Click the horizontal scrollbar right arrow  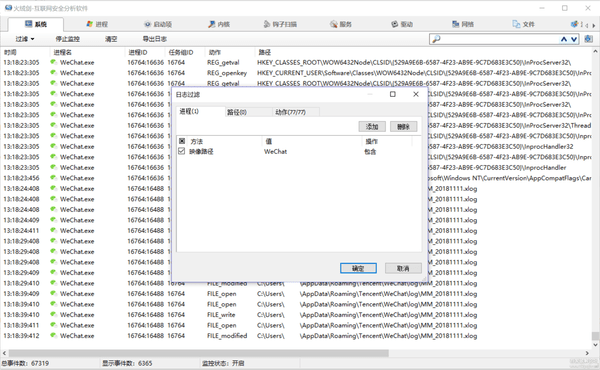[x=587, y=353]
